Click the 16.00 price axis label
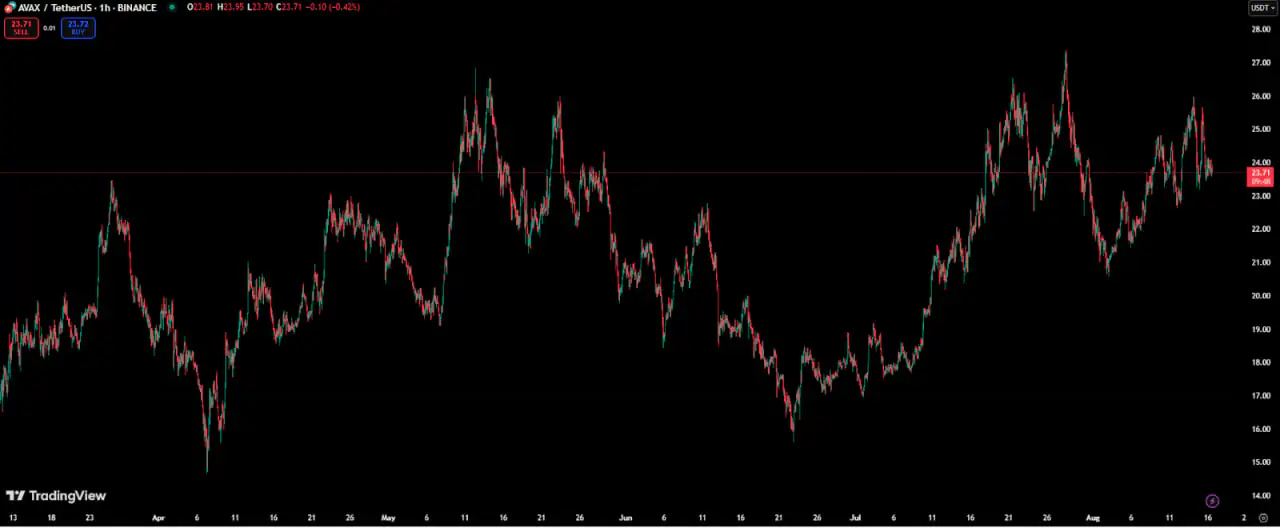 [x=1260, y=429]
